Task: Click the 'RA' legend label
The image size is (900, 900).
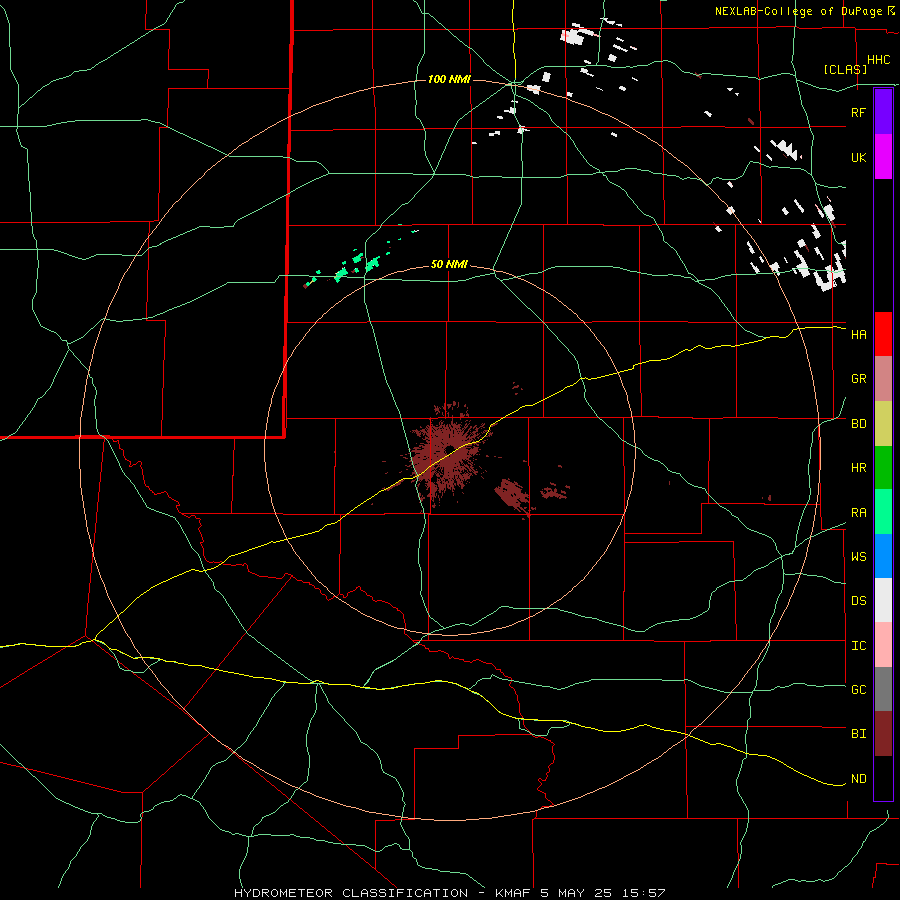Action: (x=858, y=513)
